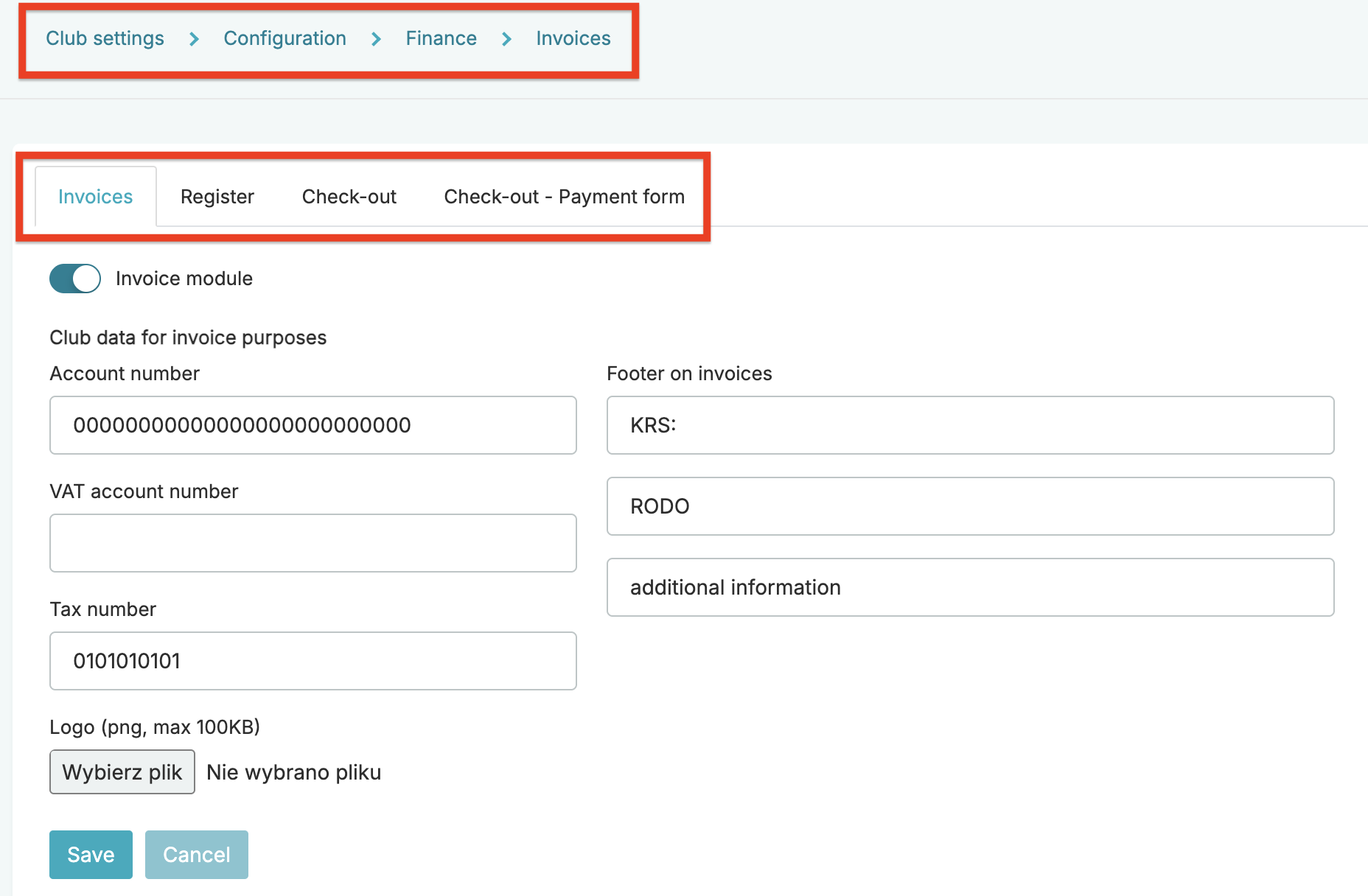The image size is (1368, 896).
Task: Navigate to the Finance breadcrumb
Action: pos(441,38)
